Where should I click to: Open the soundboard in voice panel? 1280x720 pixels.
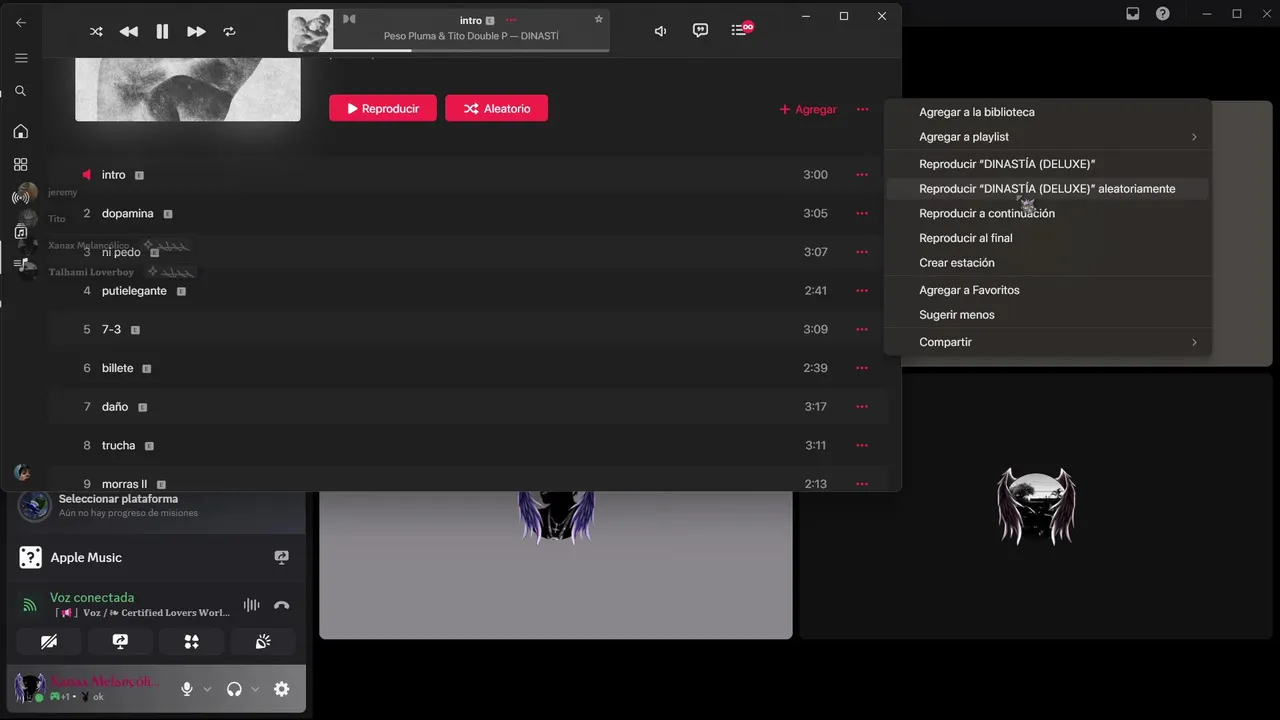coord(263,641)
